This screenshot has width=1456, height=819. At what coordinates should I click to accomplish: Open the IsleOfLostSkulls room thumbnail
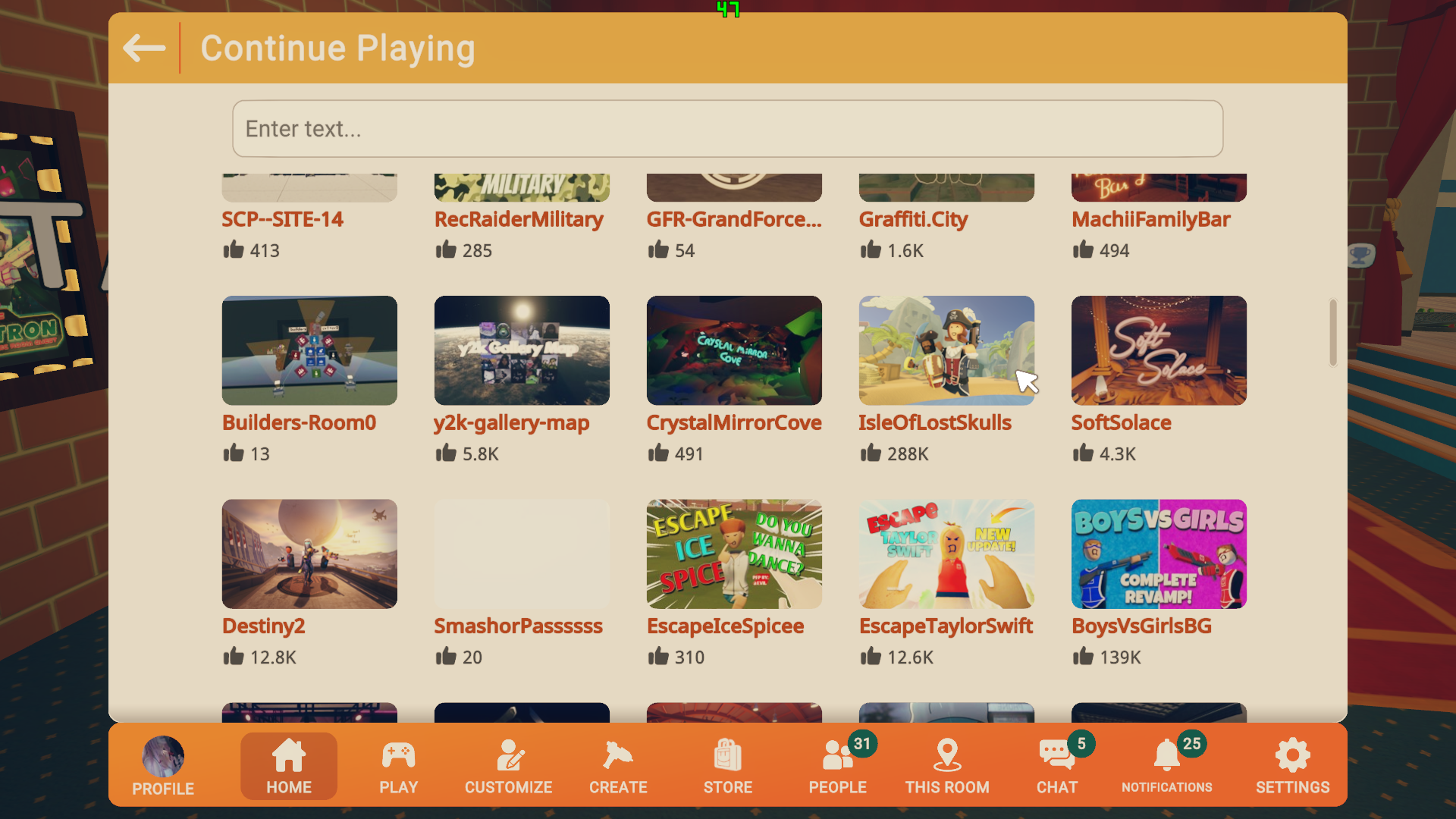coord(946,350)
